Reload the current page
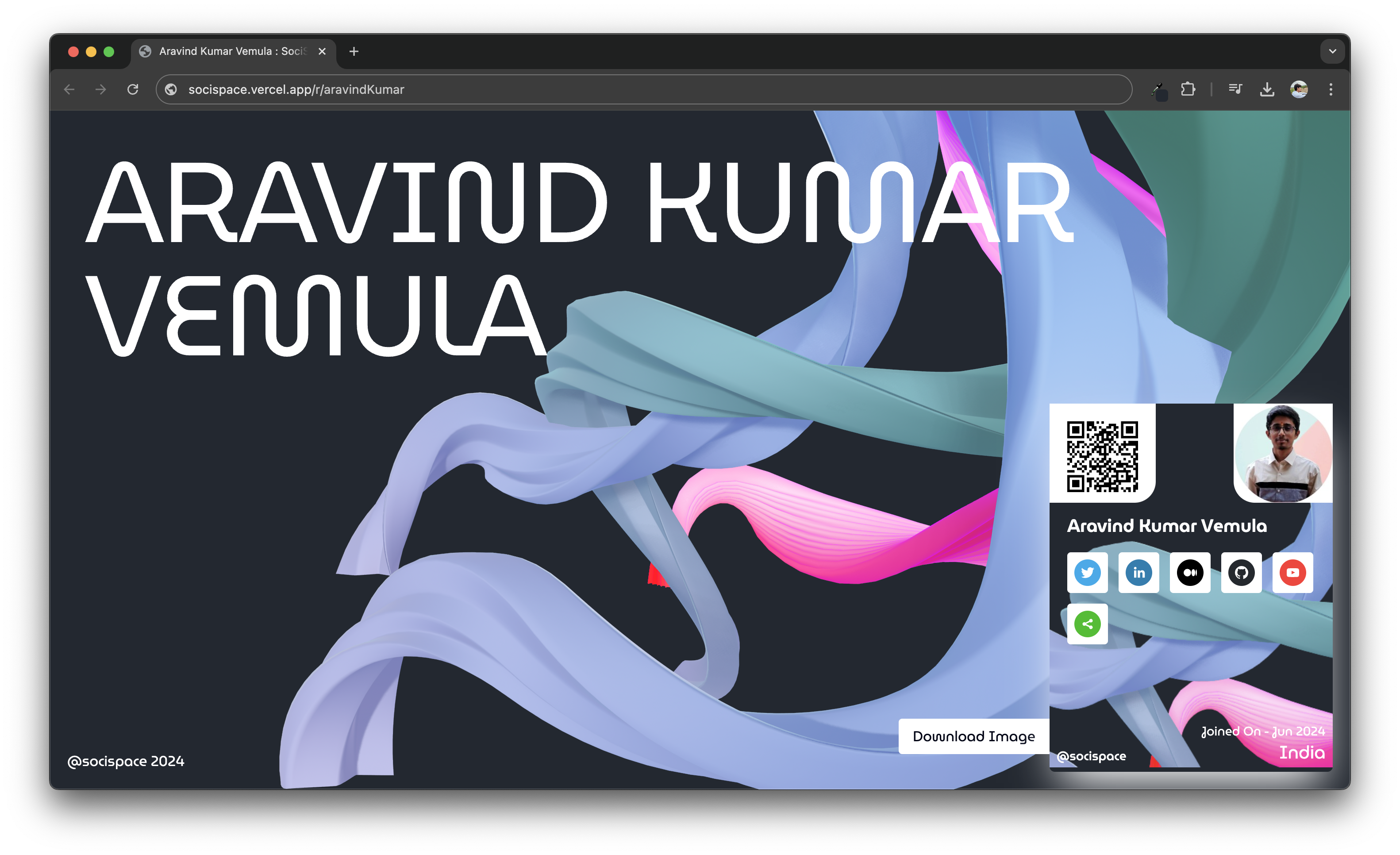 tap(133, 89)
